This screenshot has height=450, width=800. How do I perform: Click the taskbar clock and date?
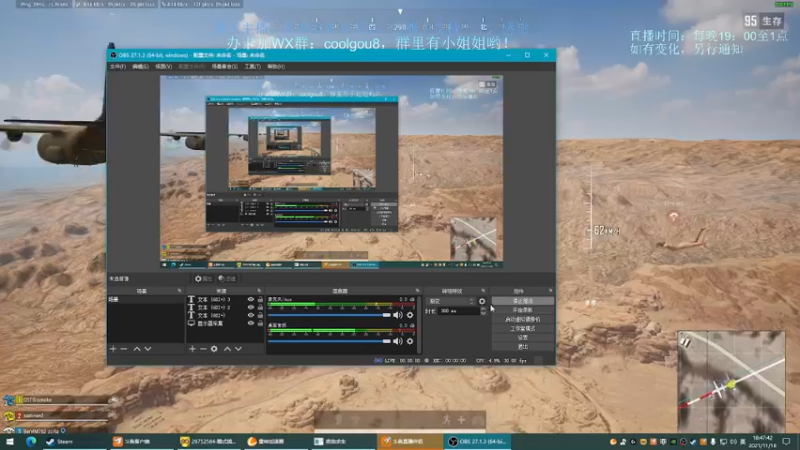[x=762, y=442]
